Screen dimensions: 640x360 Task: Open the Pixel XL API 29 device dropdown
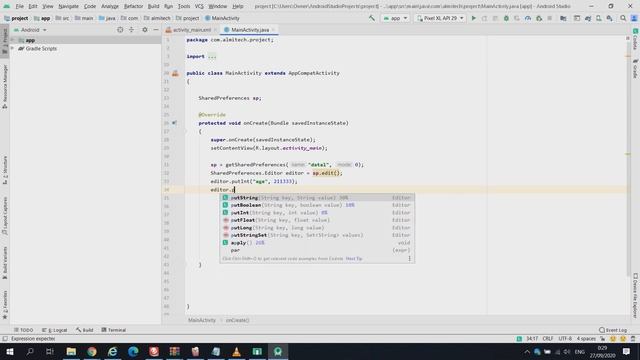[440, 18]
